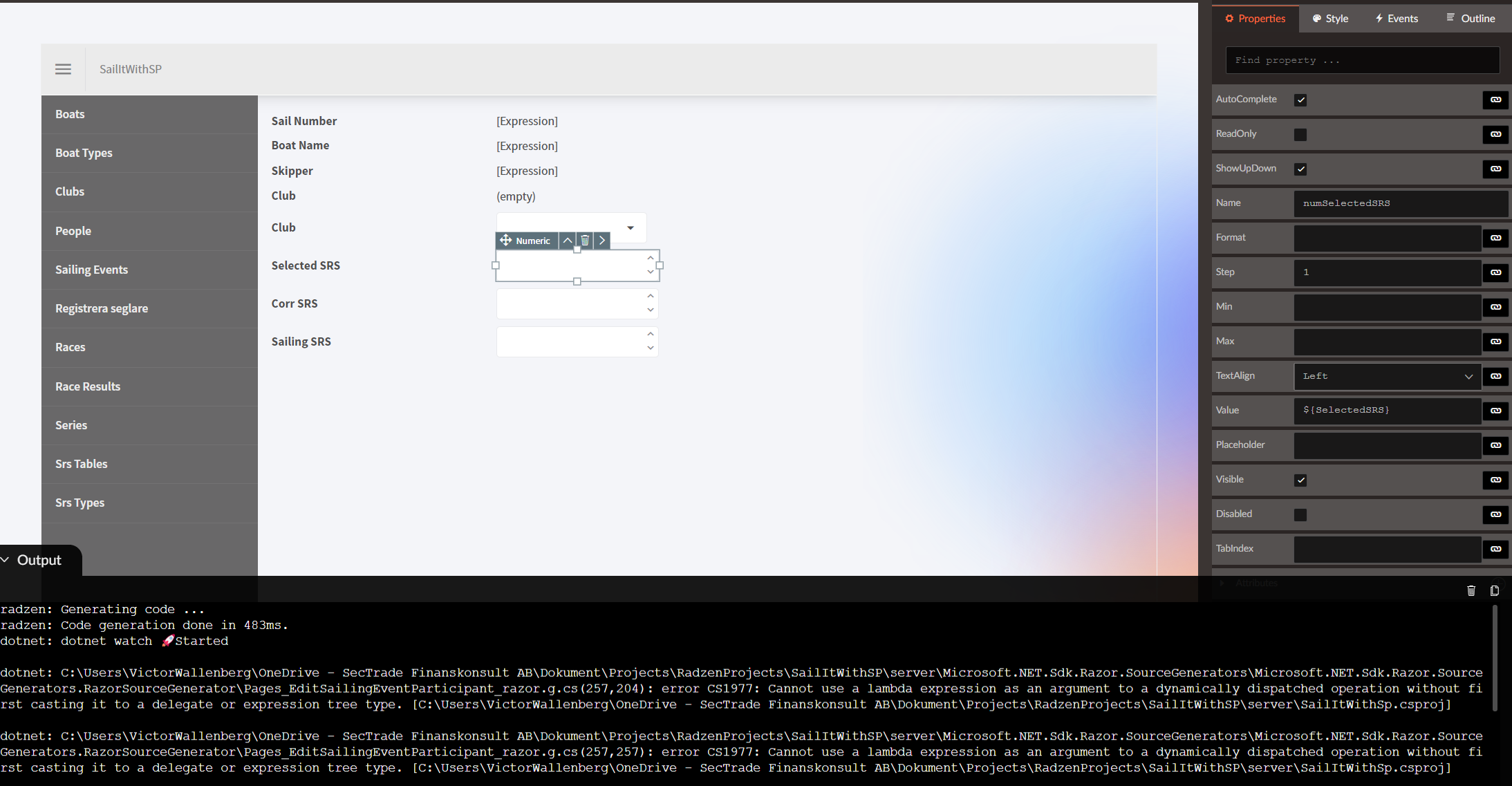Open the Club dropdown arrow on the form
The image size is (1512, 786).
tap(629, 227)
